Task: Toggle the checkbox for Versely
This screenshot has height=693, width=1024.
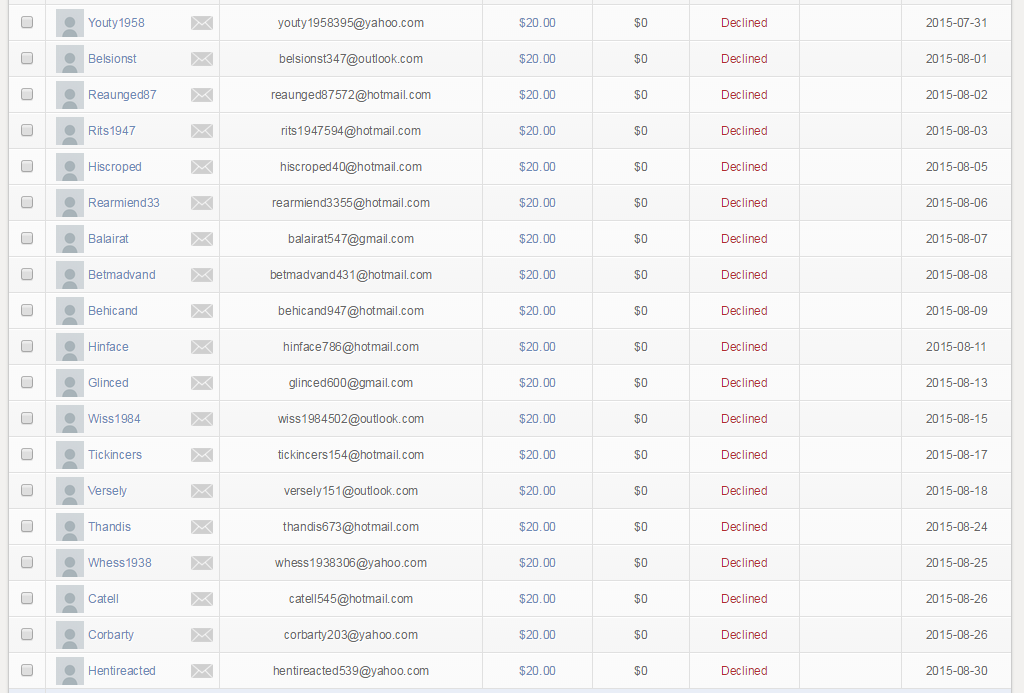Action: click(27, 491)
